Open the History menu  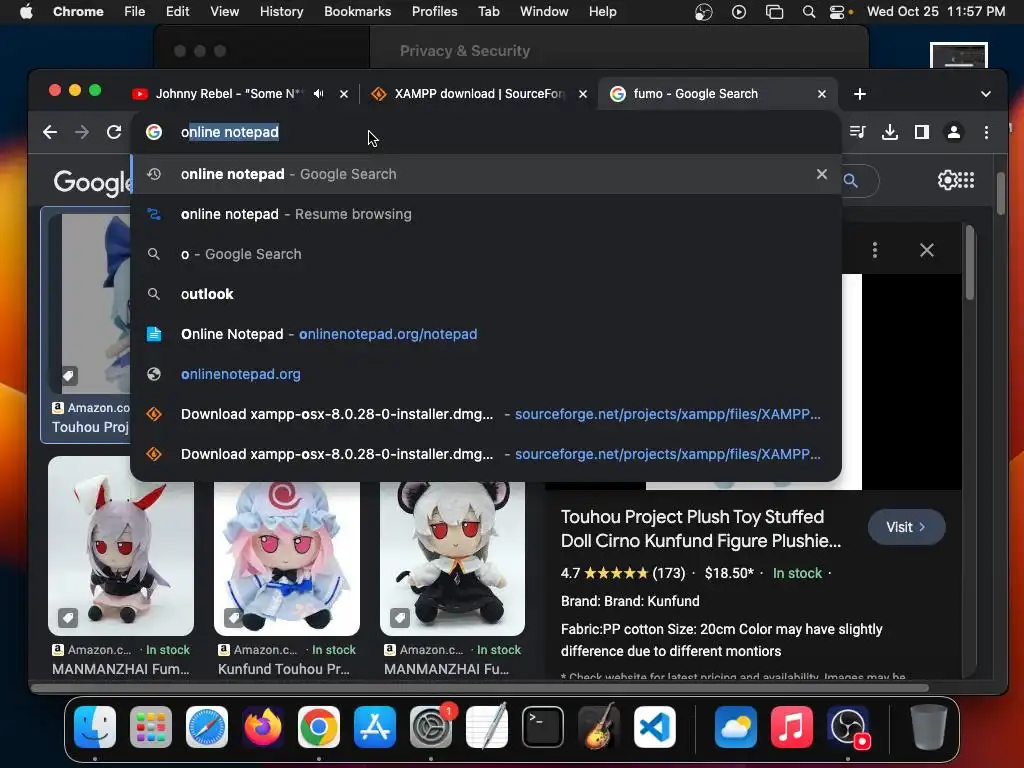point(281,12)
